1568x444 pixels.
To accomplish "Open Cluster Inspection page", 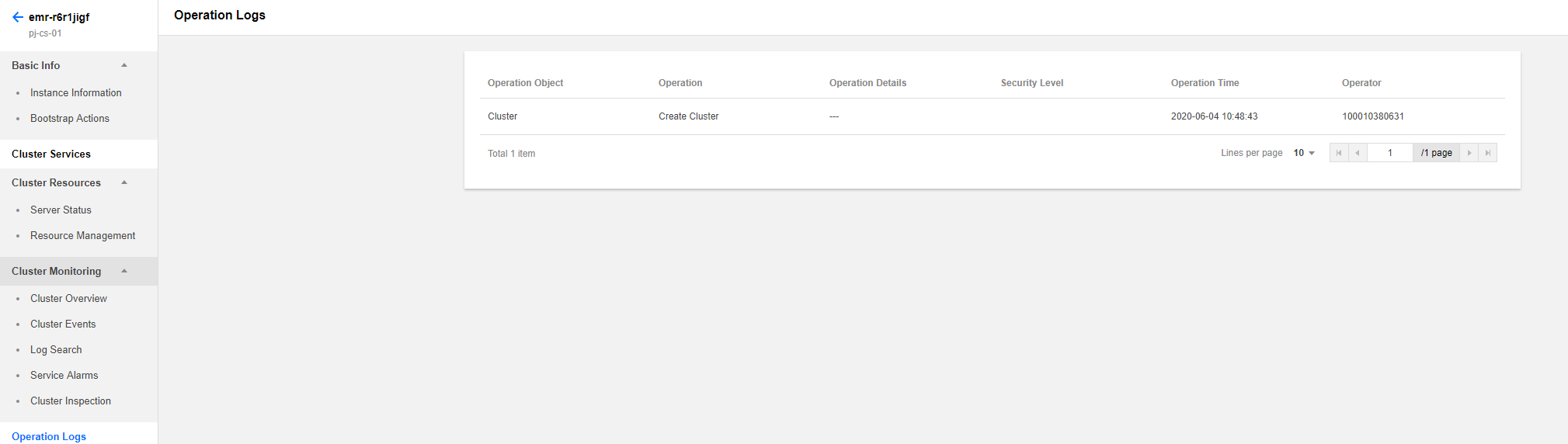I will [x=71, y=401].
